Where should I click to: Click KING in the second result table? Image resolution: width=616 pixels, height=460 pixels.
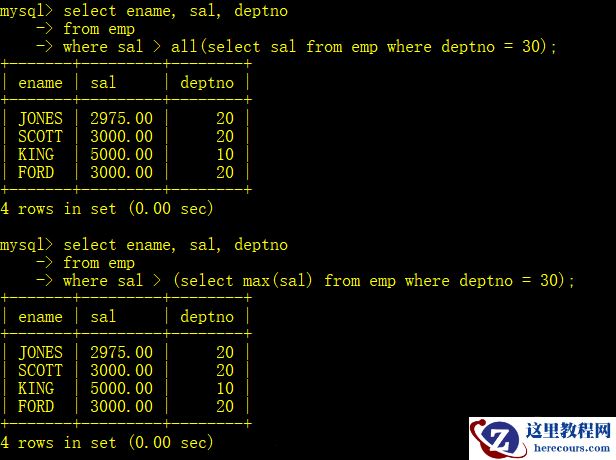point(36,389)
